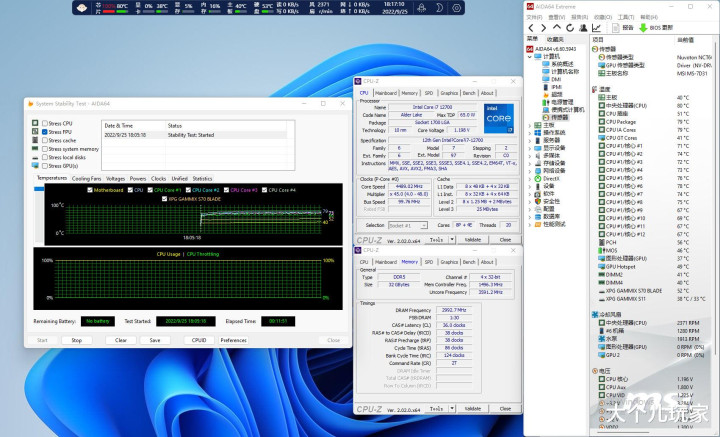Click the CPUID button in stability test

pos(199,340)
